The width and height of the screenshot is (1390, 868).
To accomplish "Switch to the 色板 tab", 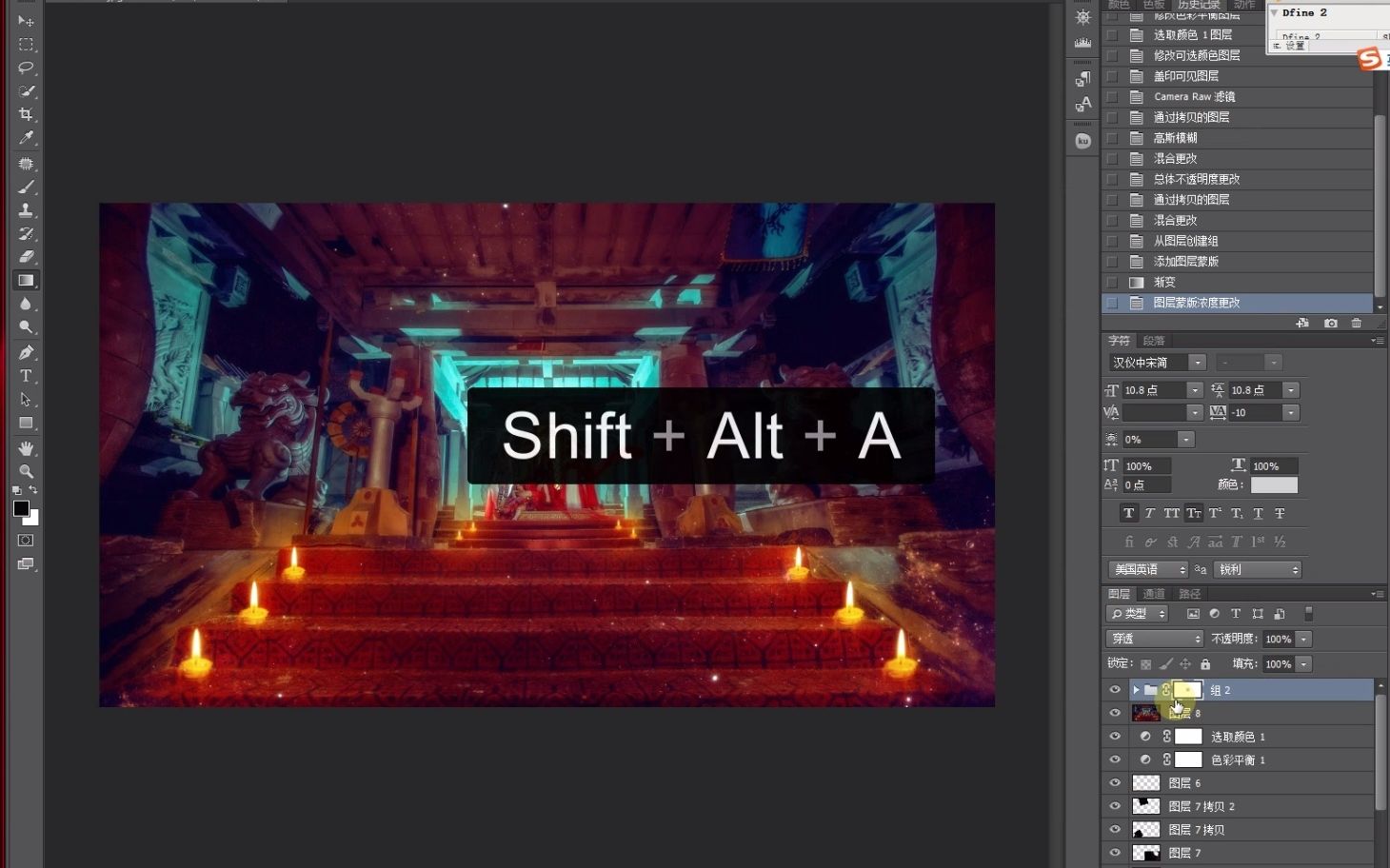I will (1154, 5).
